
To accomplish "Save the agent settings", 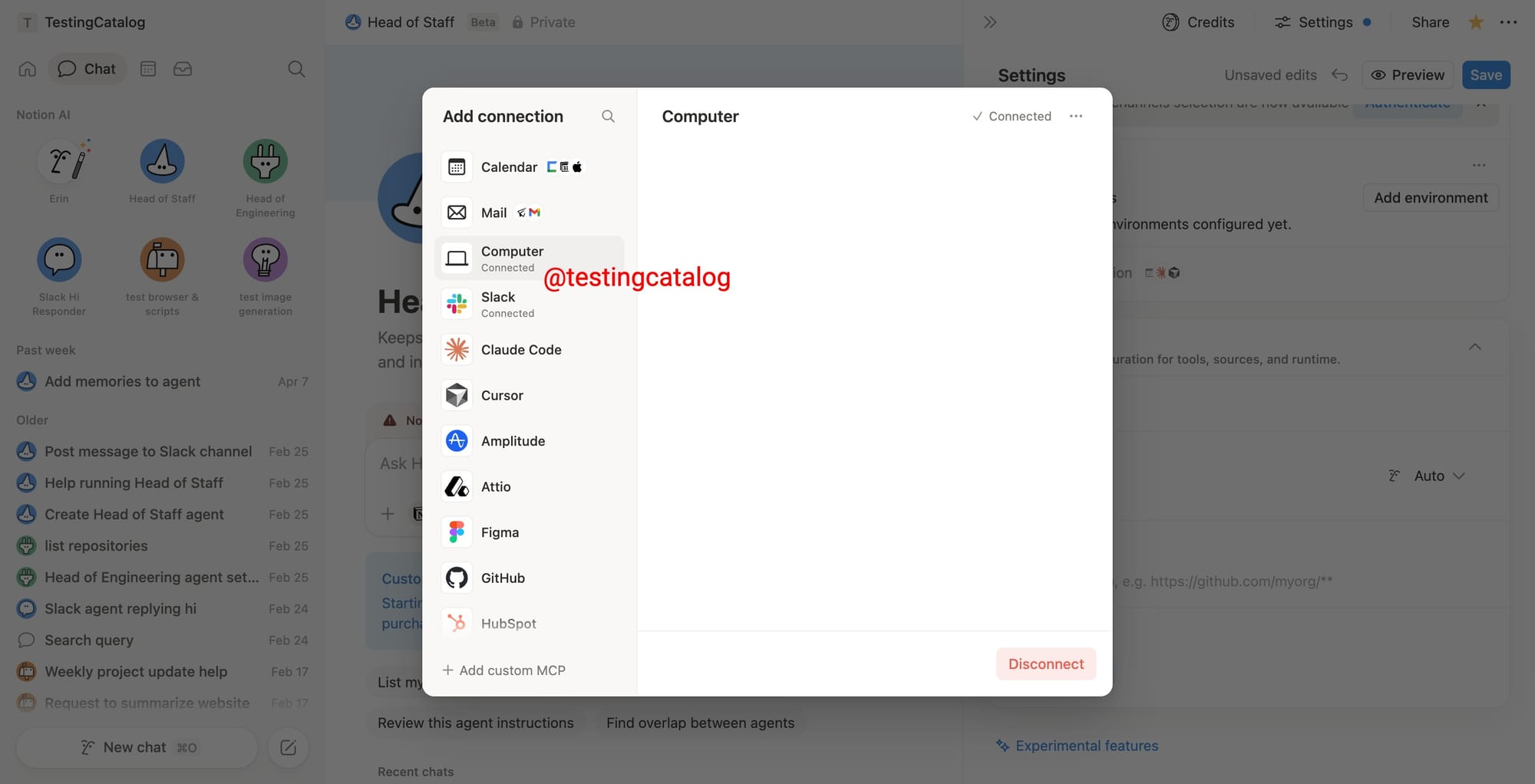I will click(x=1486, y=74).
